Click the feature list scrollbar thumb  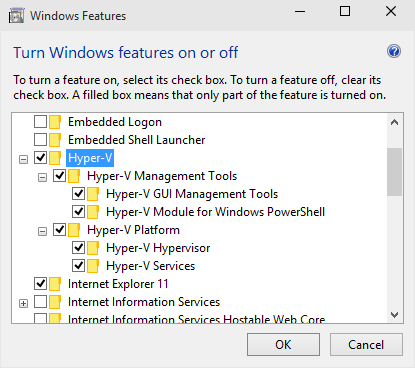coord(395,172)
